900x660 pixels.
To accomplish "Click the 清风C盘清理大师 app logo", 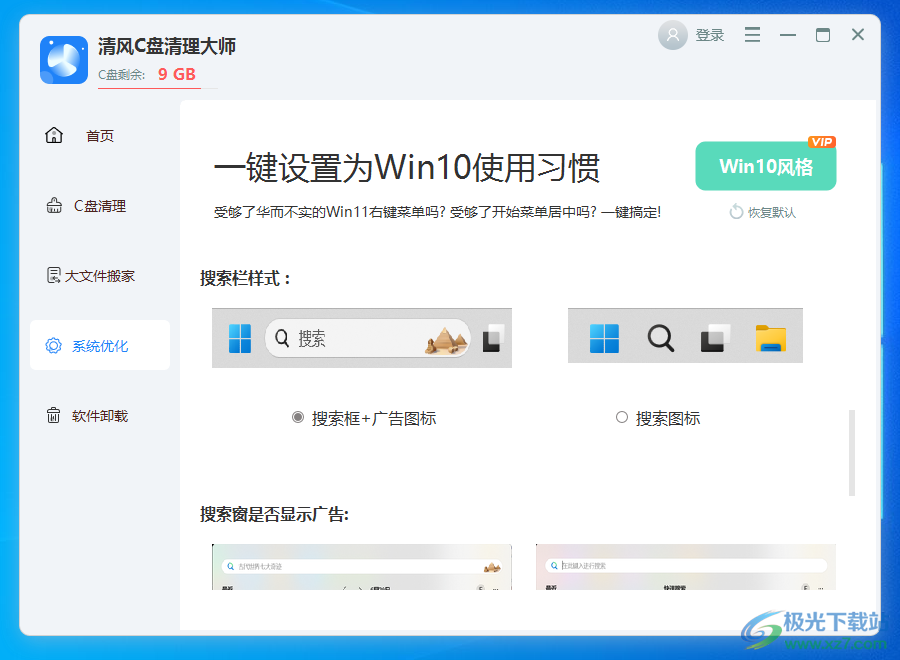I will click(x=63, y=60).
